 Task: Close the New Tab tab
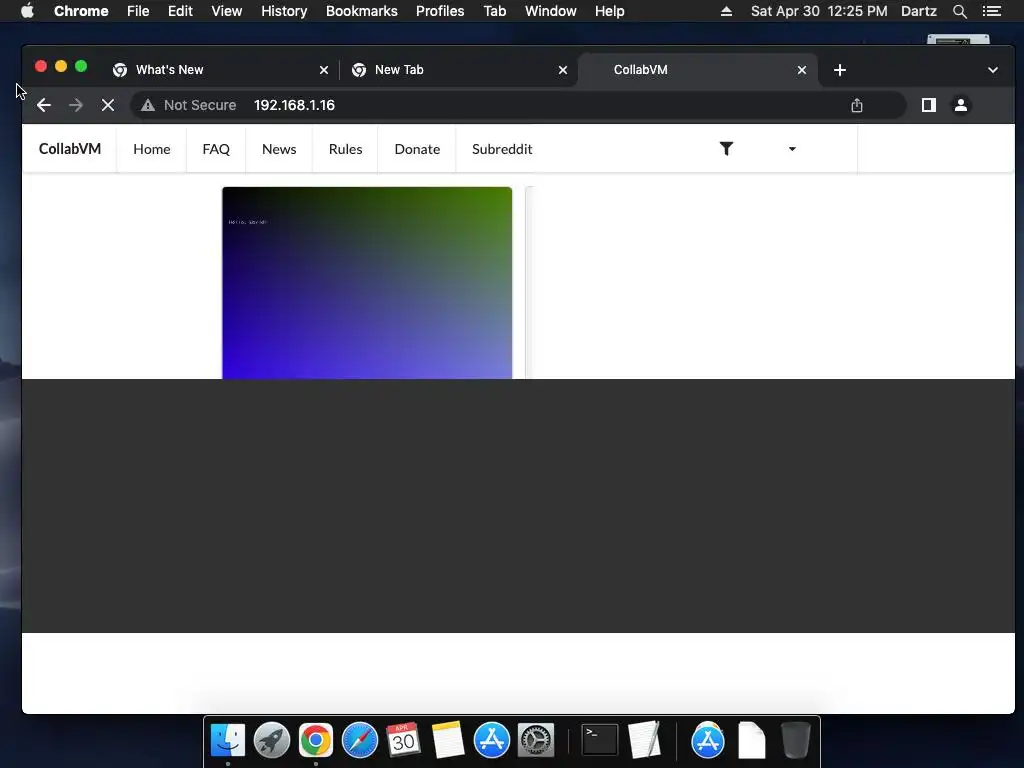click(x=563, y=70)
